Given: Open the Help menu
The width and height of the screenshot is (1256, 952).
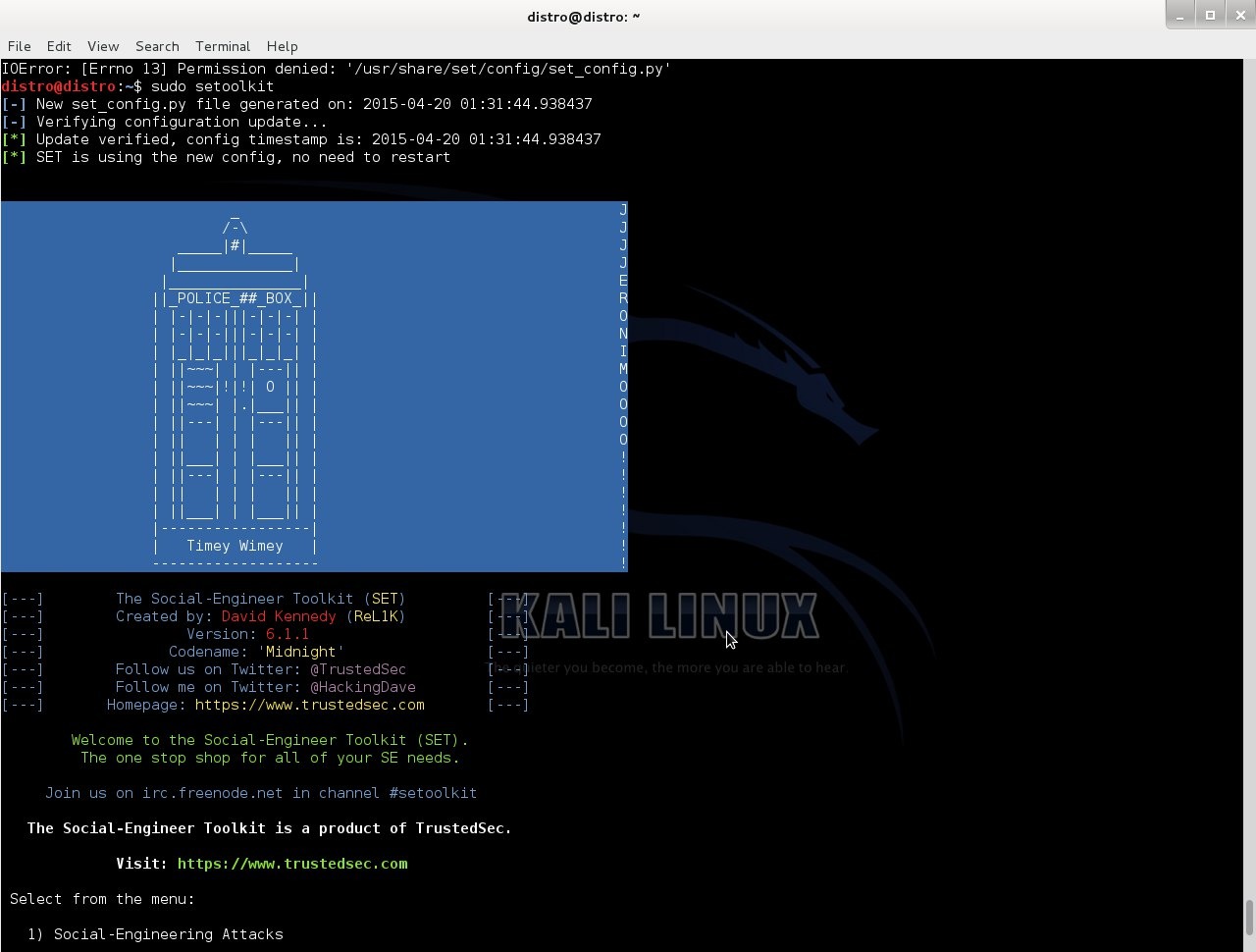Looking at the screenshot, I should 282,46.
